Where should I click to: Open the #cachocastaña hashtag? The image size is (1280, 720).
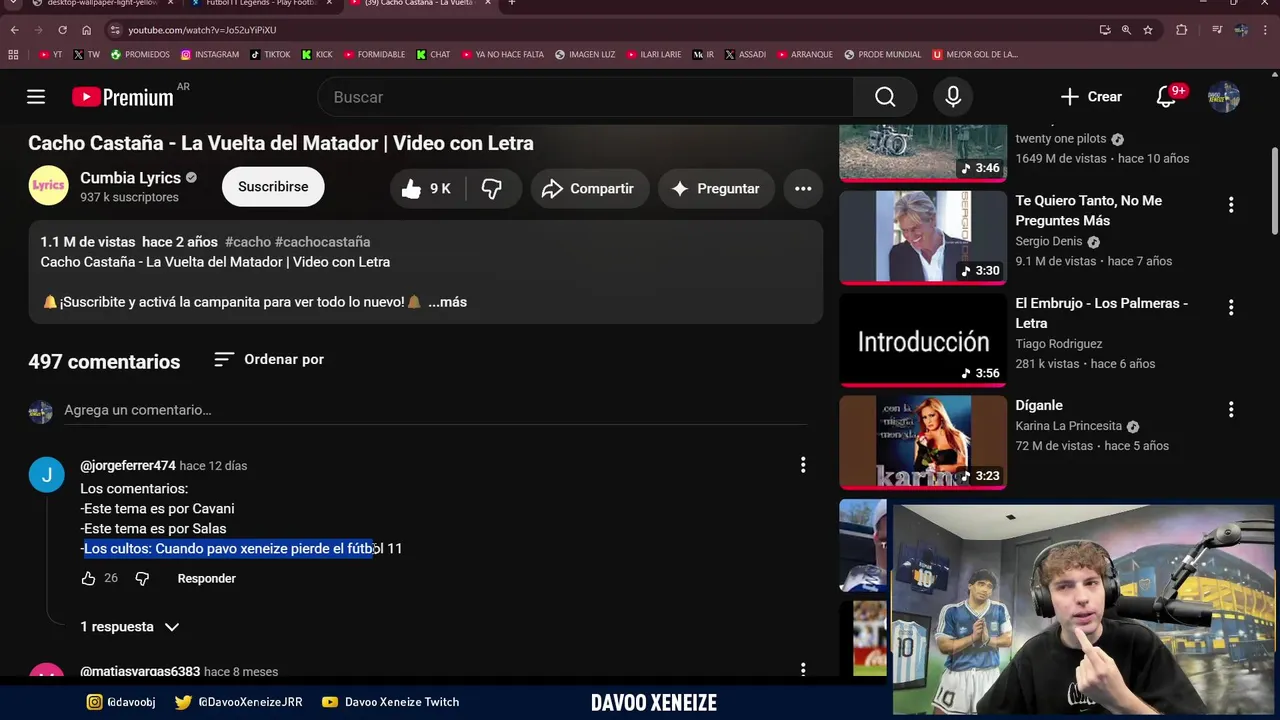click(322, 242)
